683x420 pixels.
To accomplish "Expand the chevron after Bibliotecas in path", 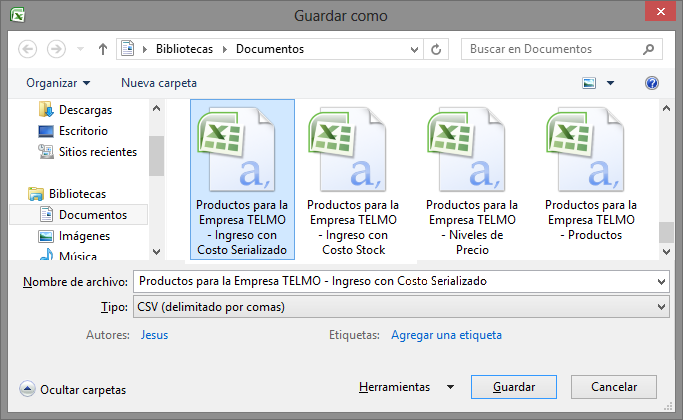I will click(225, 49).
